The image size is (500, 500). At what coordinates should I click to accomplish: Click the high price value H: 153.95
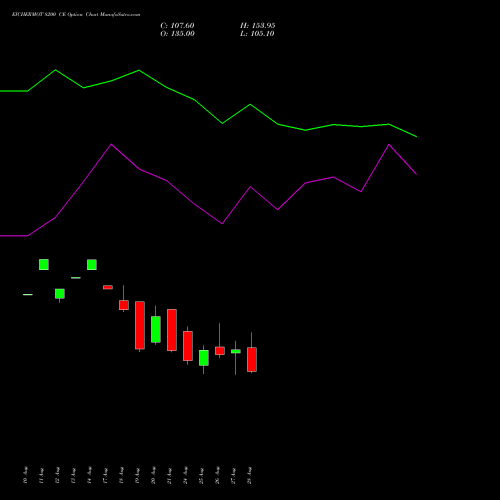258,26
